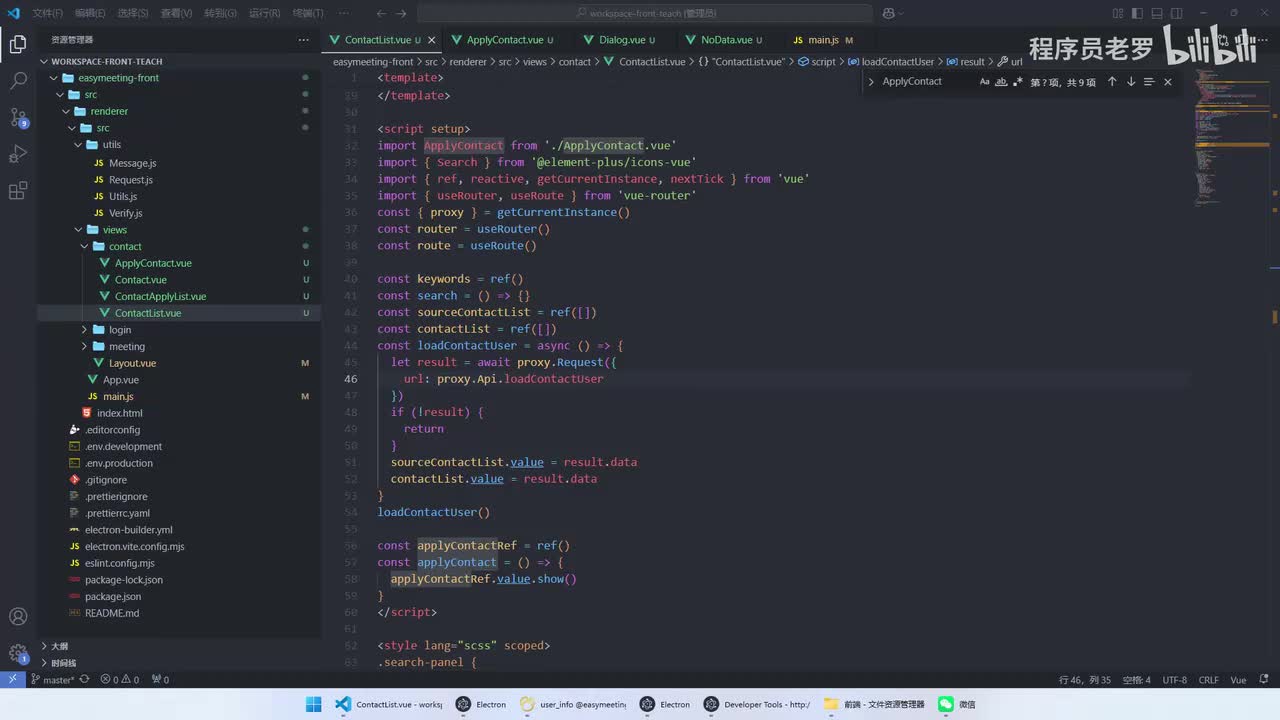Open the Search view in activity bar
1280x720 pixels.
point(18,81)
